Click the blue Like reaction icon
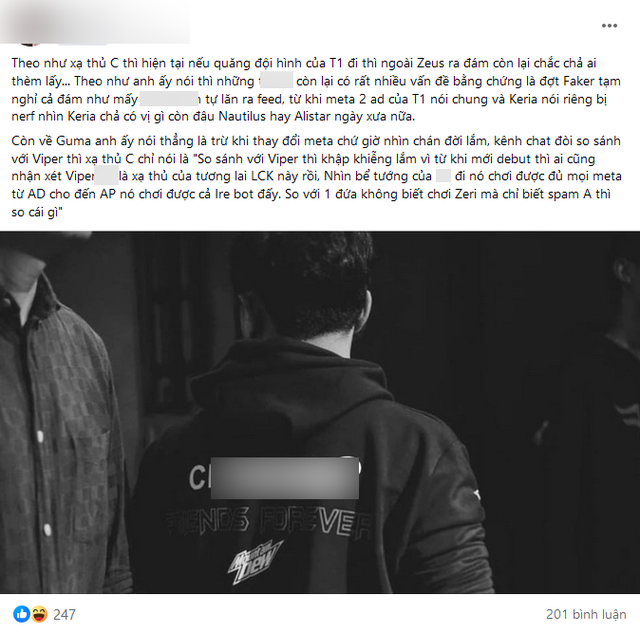Image resolution: width=640 pixels, height=633 pixels. point(22,614)
